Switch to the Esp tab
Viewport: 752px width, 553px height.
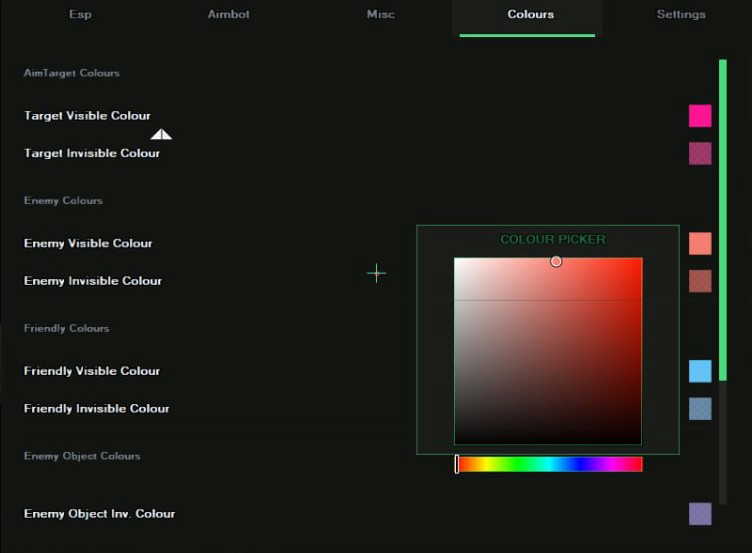coord(80,14)
